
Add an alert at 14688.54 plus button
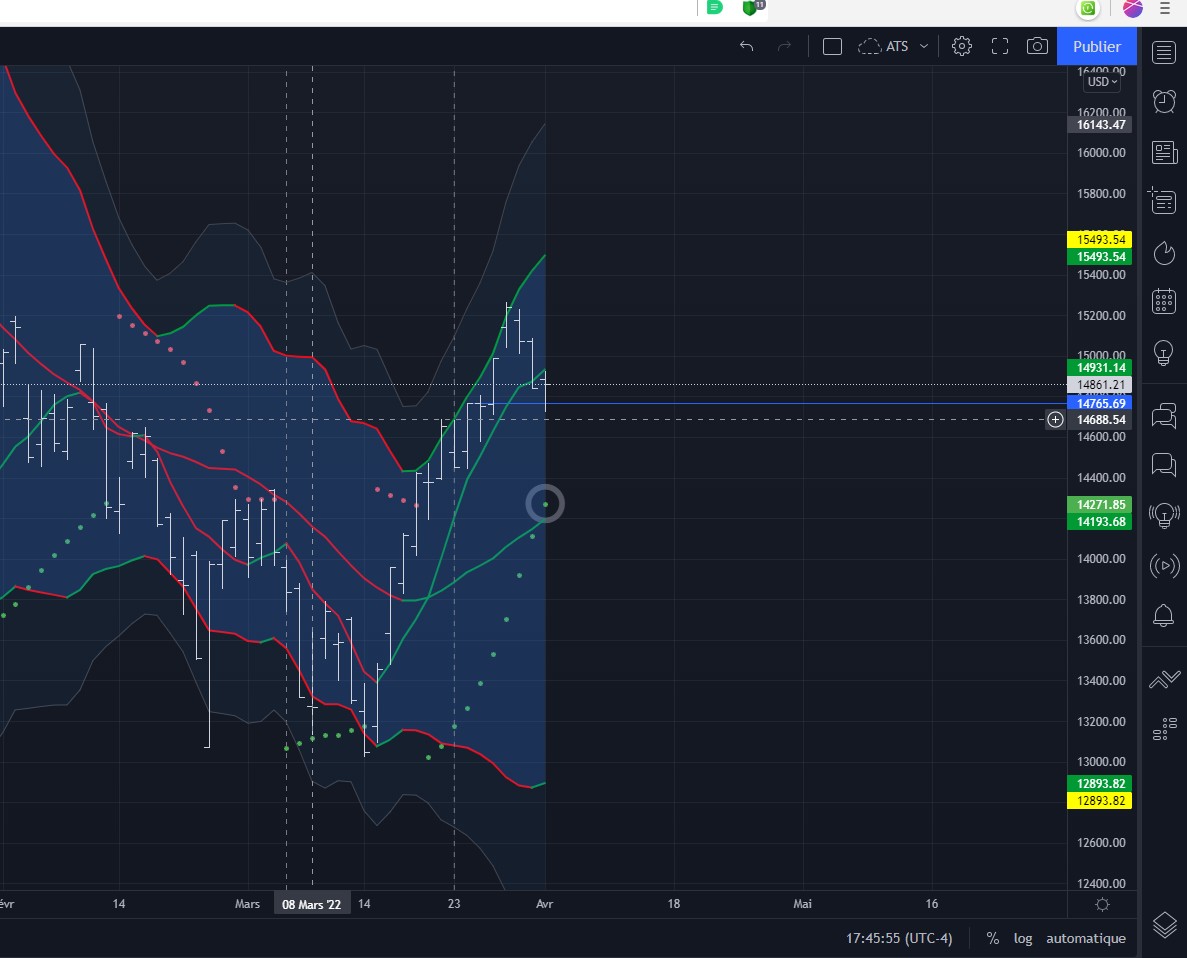(x=1055, y=420)
